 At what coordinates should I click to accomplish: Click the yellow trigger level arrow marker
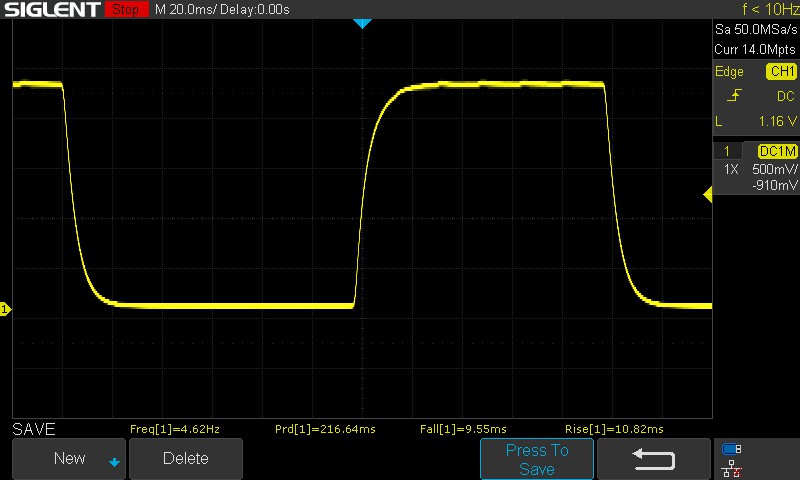[708, 194]
